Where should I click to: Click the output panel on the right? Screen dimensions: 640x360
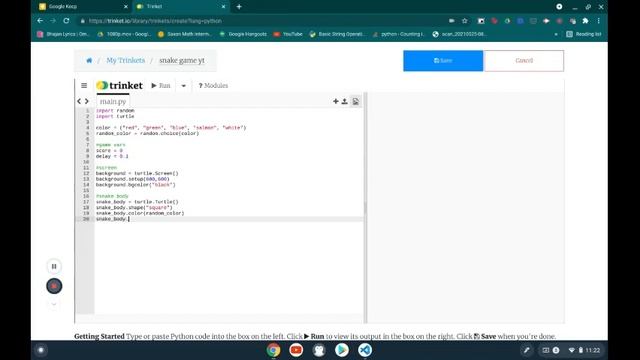pyautogui.click(x=466, y=208)
